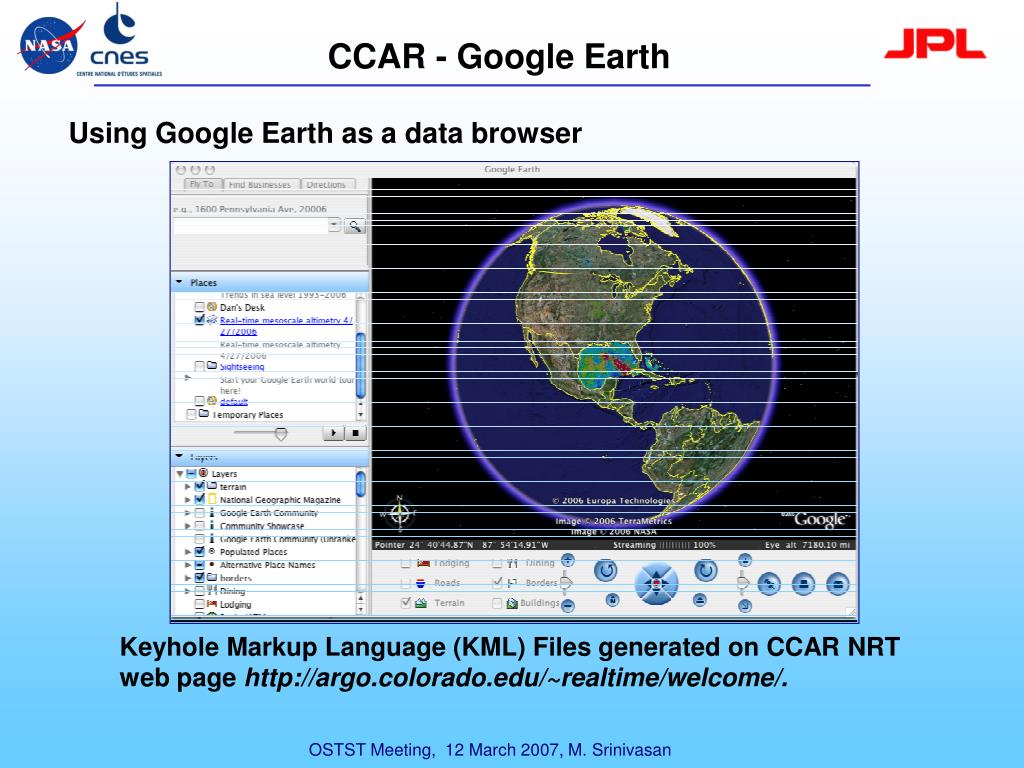Image resolution: width=1024 pixels, height=768 pixels.
Task: Open the Sightseeing link
Action: point(242,366)
